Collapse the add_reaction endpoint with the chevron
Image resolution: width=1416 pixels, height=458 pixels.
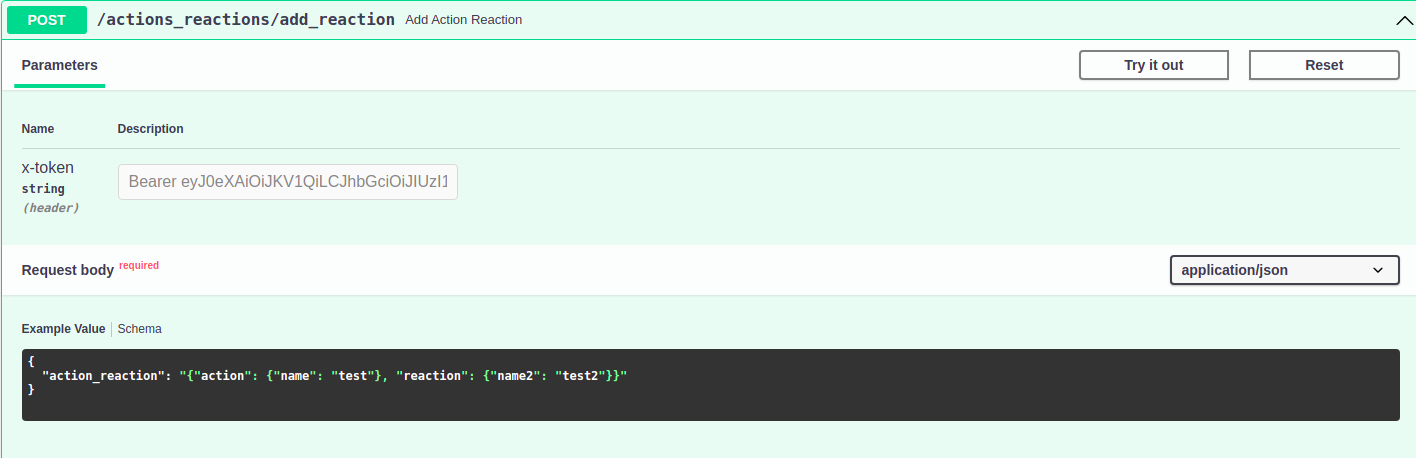point(1403,20)
